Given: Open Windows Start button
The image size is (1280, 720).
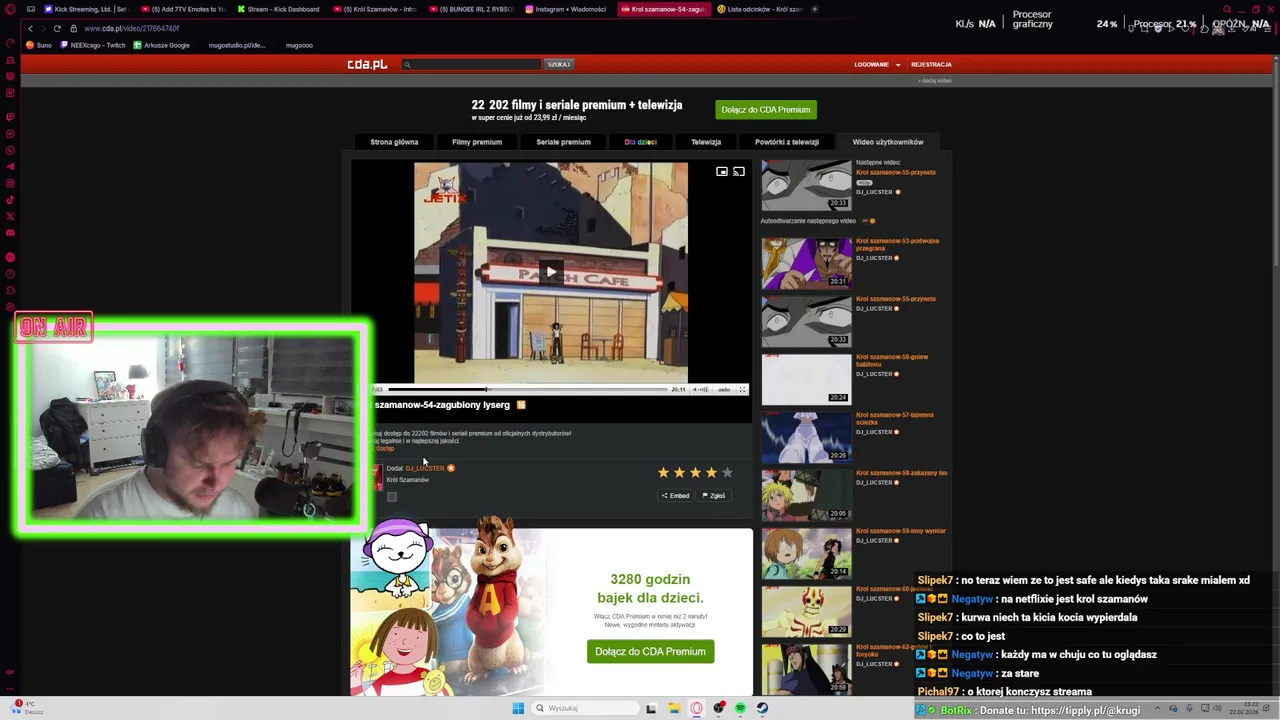Looking at the screenshot, I should coord(518,708).
